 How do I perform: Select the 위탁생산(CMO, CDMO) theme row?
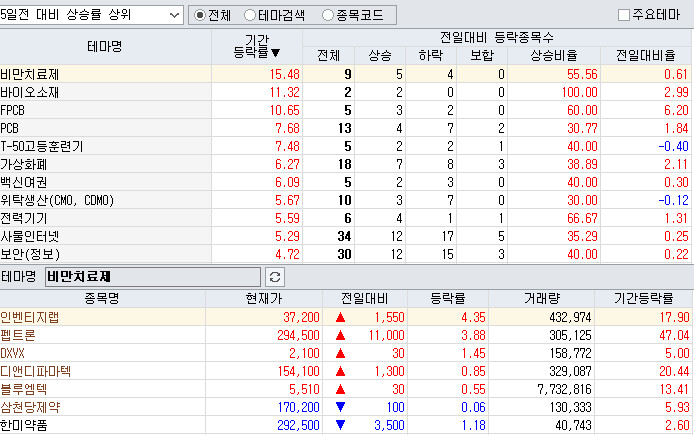(345, 200)
